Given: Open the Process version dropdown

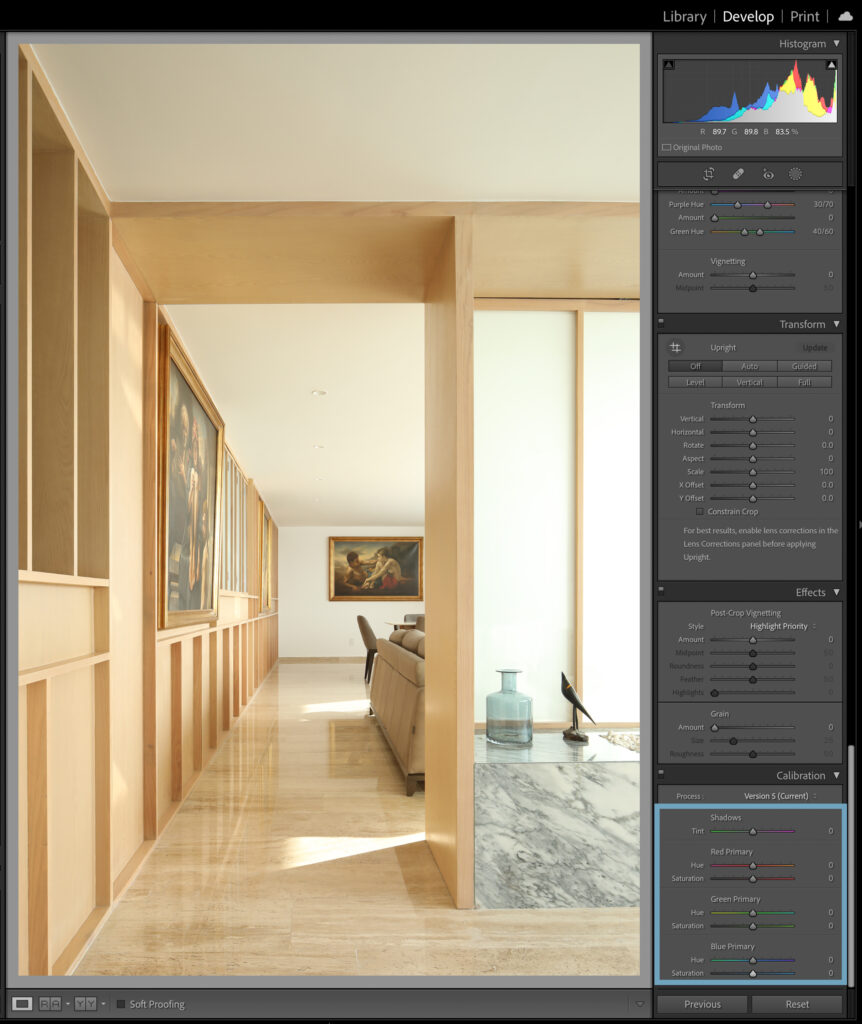Looking at the screenshot, I should coord(780,796).
